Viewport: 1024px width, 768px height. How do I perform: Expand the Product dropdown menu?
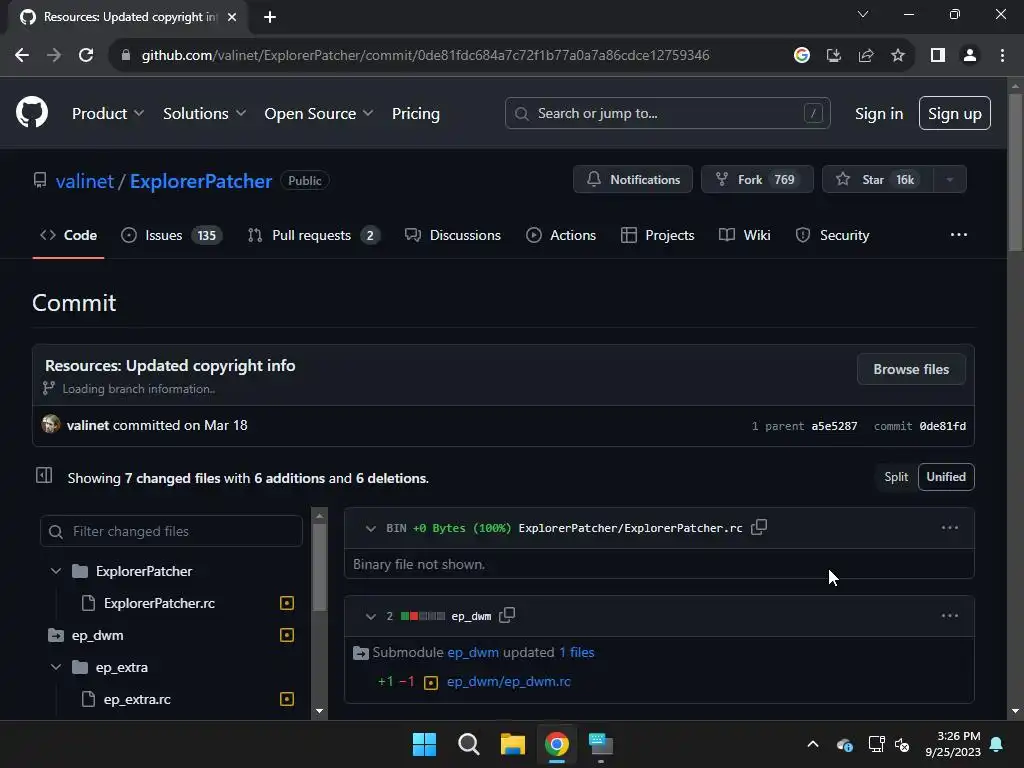pyautogui.click(x=108, y=114)
